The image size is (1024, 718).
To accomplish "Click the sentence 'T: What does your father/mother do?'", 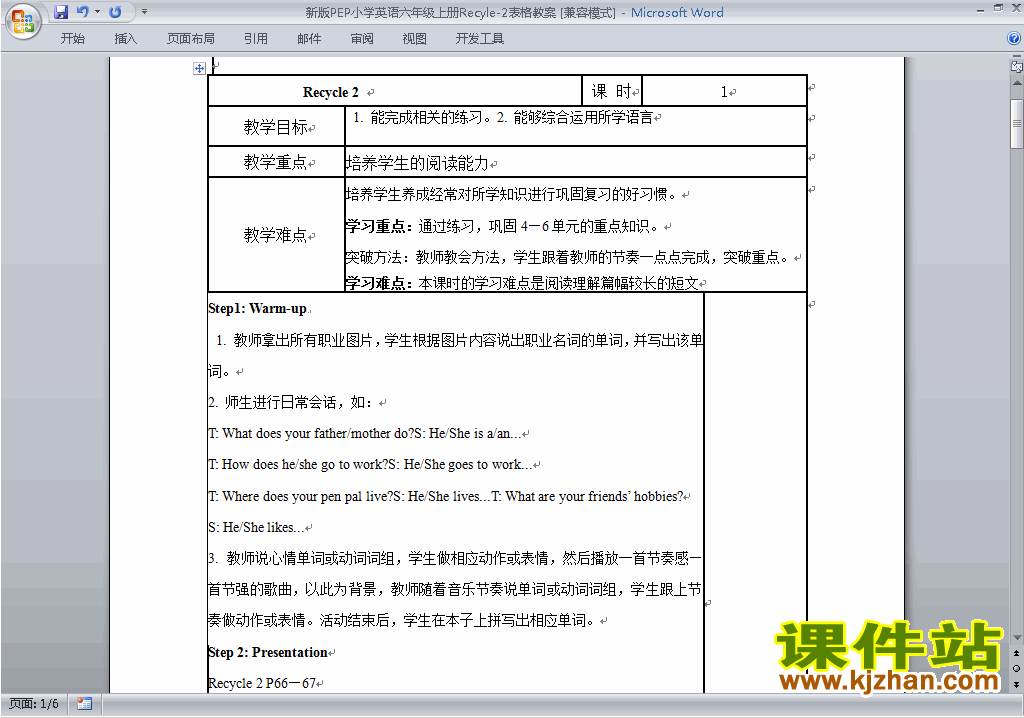I will [311, 433].
